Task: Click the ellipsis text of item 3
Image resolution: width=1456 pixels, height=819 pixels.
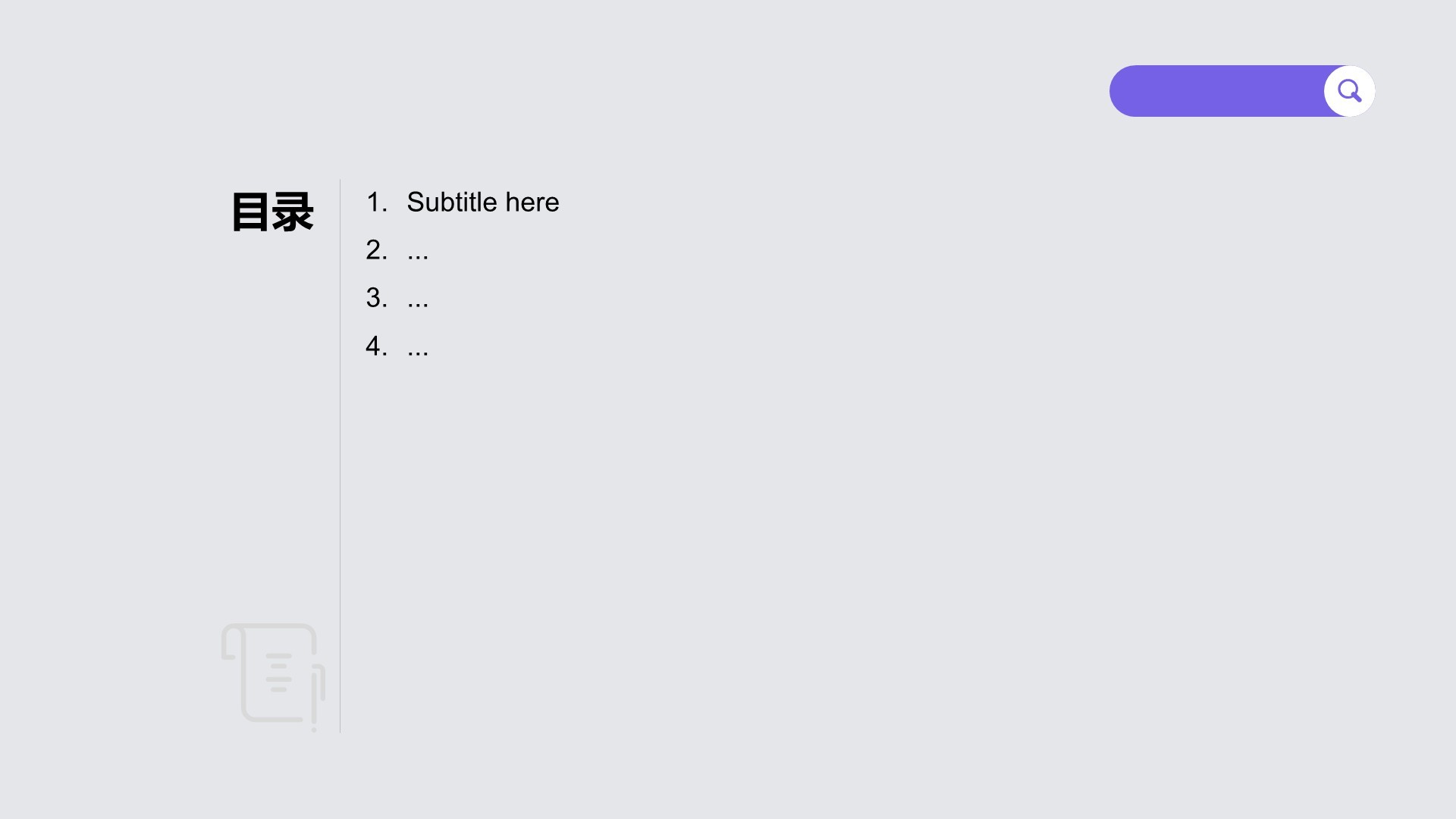Action: (418, 300)
